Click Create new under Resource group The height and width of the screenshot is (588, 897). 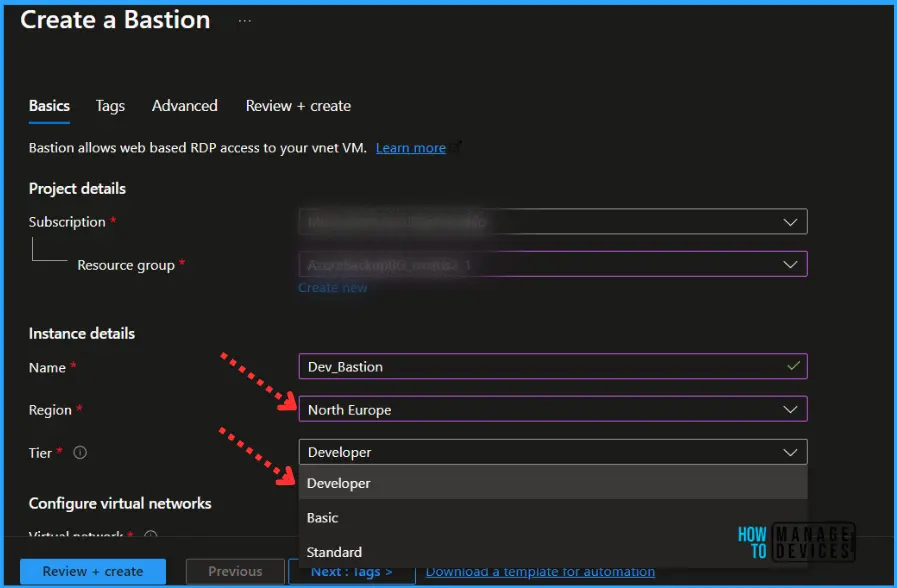[332, 287]
